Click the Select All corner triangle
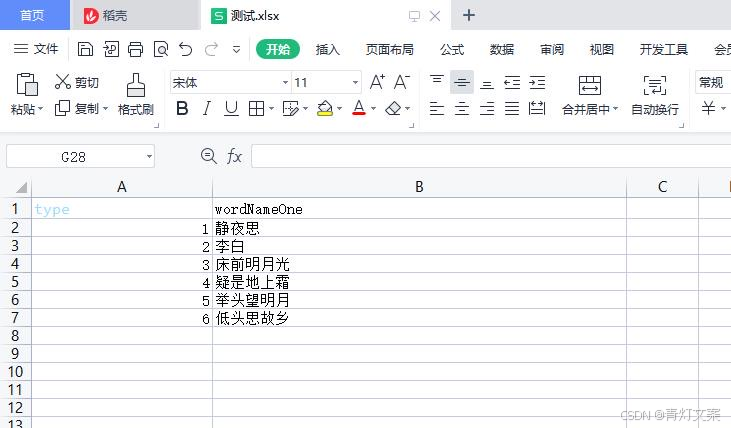Image resolution: width=731 pixels, height=428 pixels. [x=21, y=187]
